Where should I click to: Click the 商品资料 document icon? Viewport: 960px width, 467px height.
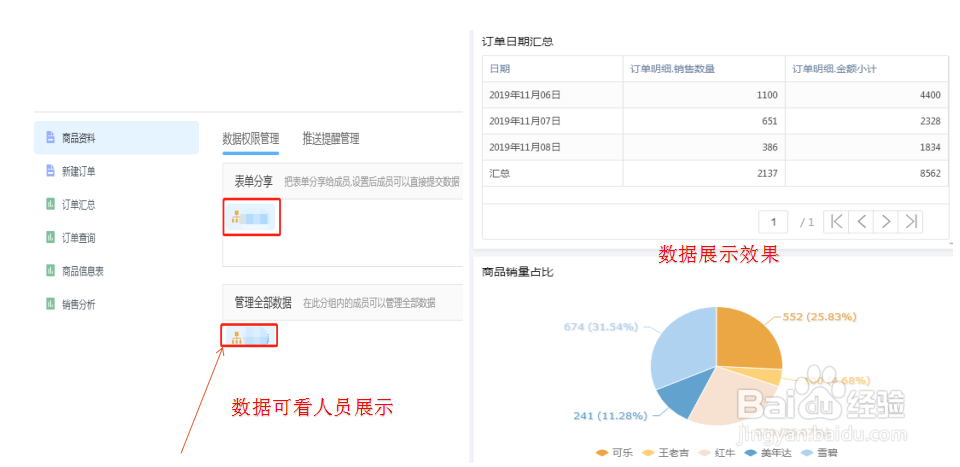click(51, 138)
